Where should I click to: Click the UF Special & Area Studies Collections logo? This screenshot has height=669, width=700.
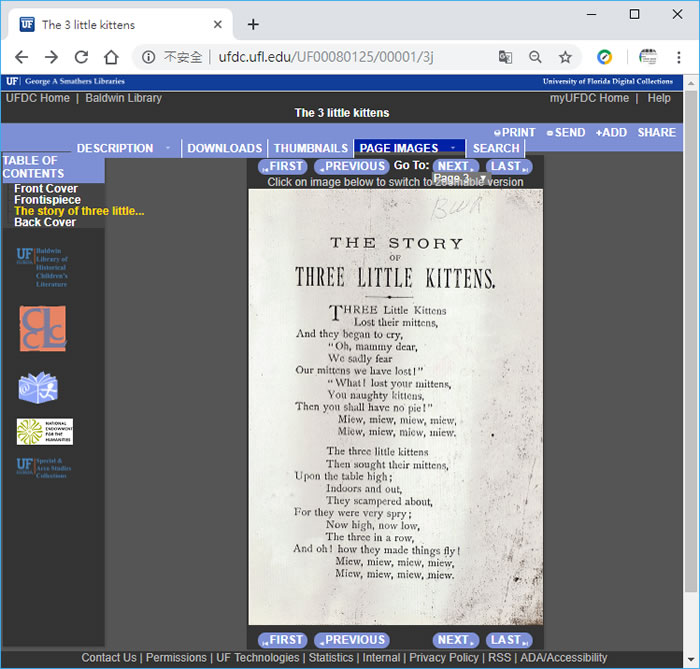(x=42, y=468)
